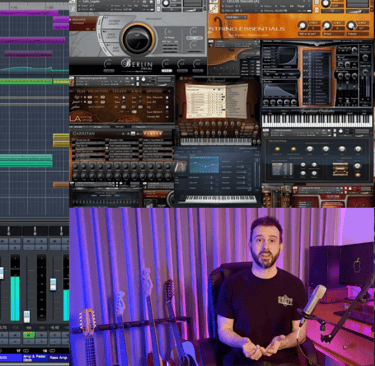Toggle the first switch in LASS Options column
Screen dimensions: 375x366
[167, 97]
